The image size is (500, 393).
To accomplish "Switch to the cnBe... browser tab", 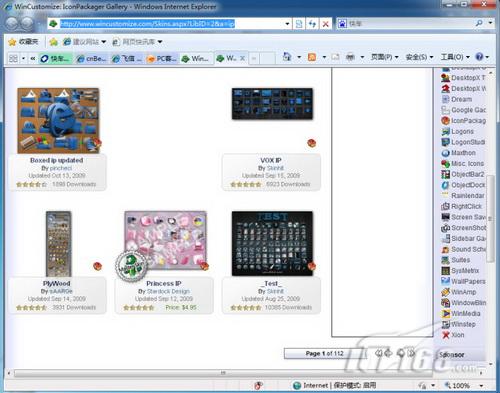I will tap(92, 59).
